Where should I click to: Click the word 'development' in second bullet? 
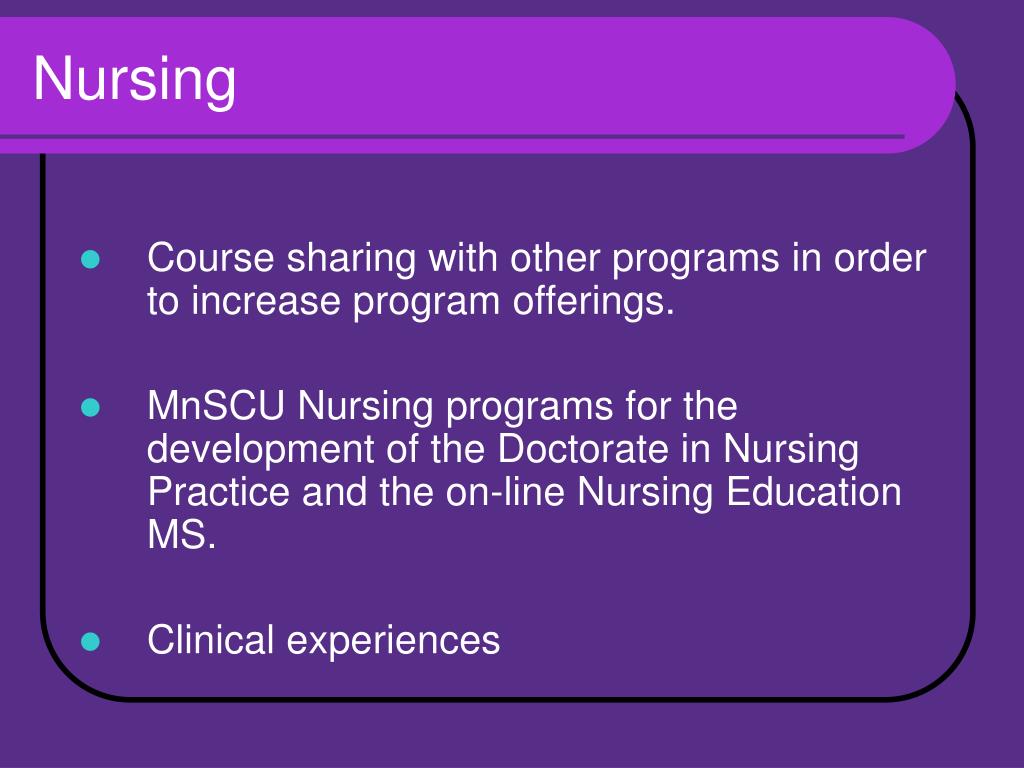[261, 450]
